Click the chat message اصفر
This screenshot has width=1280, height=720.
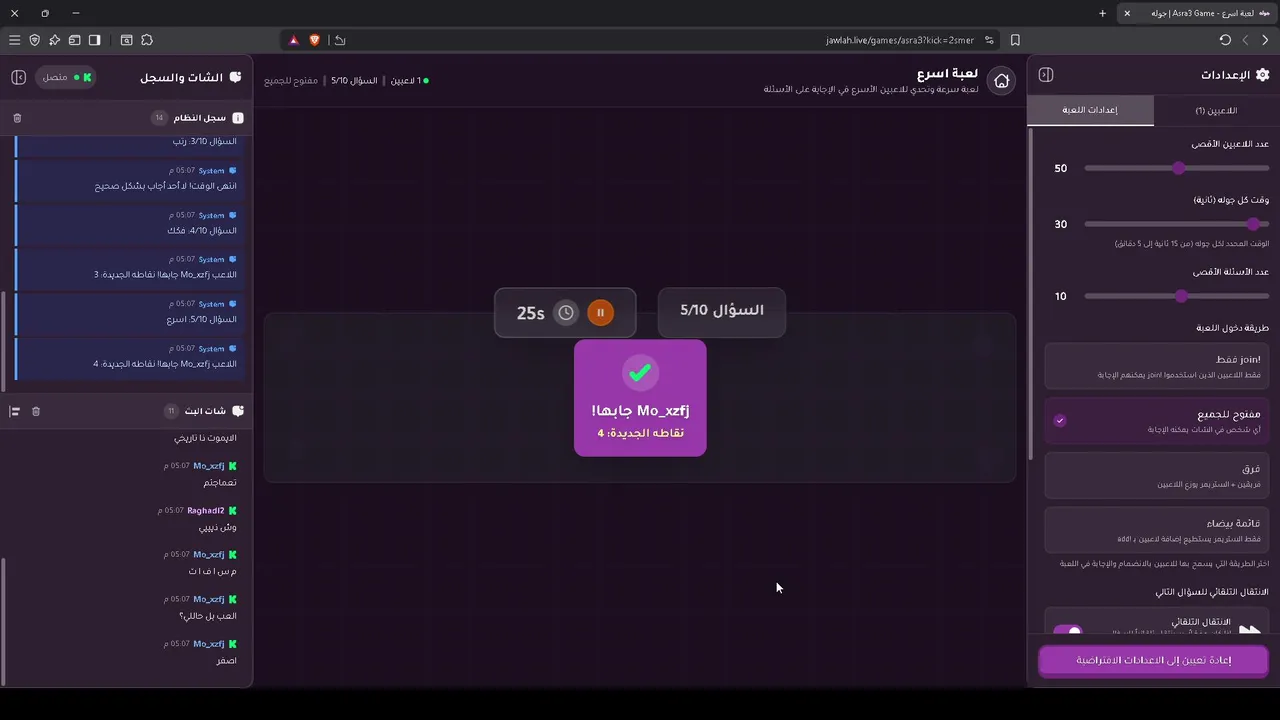pyautogui.click(x=227, y=661)
